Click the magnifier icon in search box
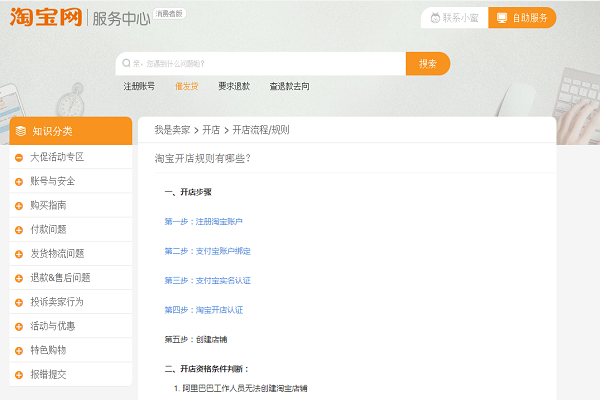600x400 pixels. click(x=126, y=63)
